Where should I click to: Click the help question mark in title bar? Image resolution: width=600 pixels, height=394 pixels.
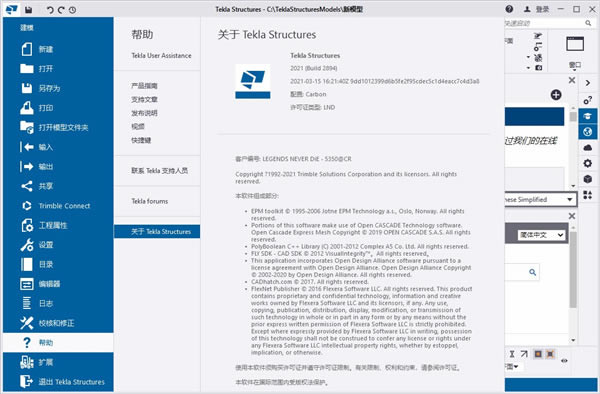(509, 9)
